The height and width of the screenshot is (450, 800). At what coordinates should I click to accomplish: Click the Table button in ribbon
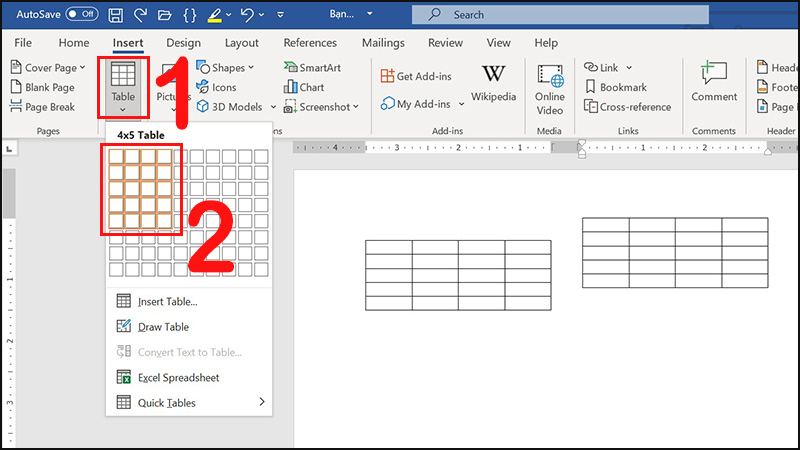(x=124, y=86)
